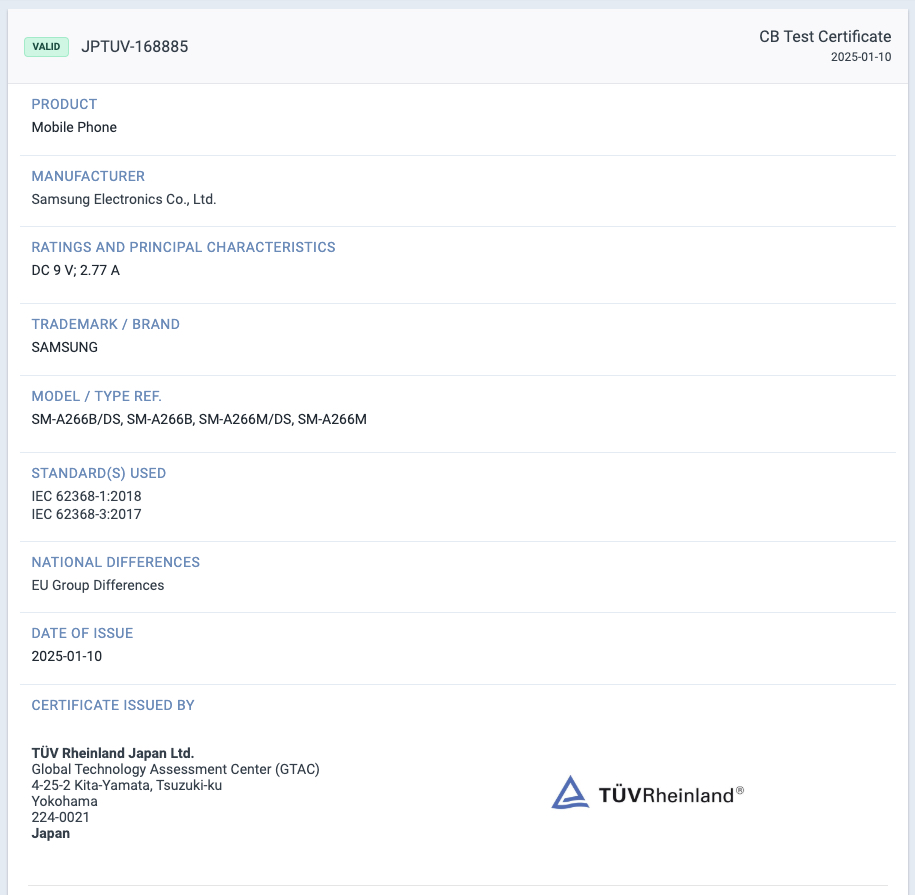Click standard IEC 62368-3:2017

(x=86, y=514)
